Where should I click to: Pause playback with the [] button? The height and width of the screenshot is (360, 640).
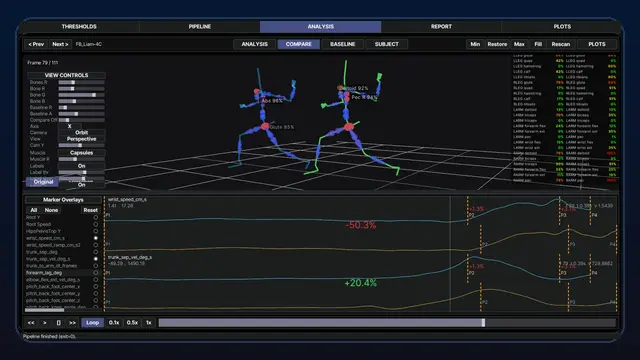tap(58, 323)
